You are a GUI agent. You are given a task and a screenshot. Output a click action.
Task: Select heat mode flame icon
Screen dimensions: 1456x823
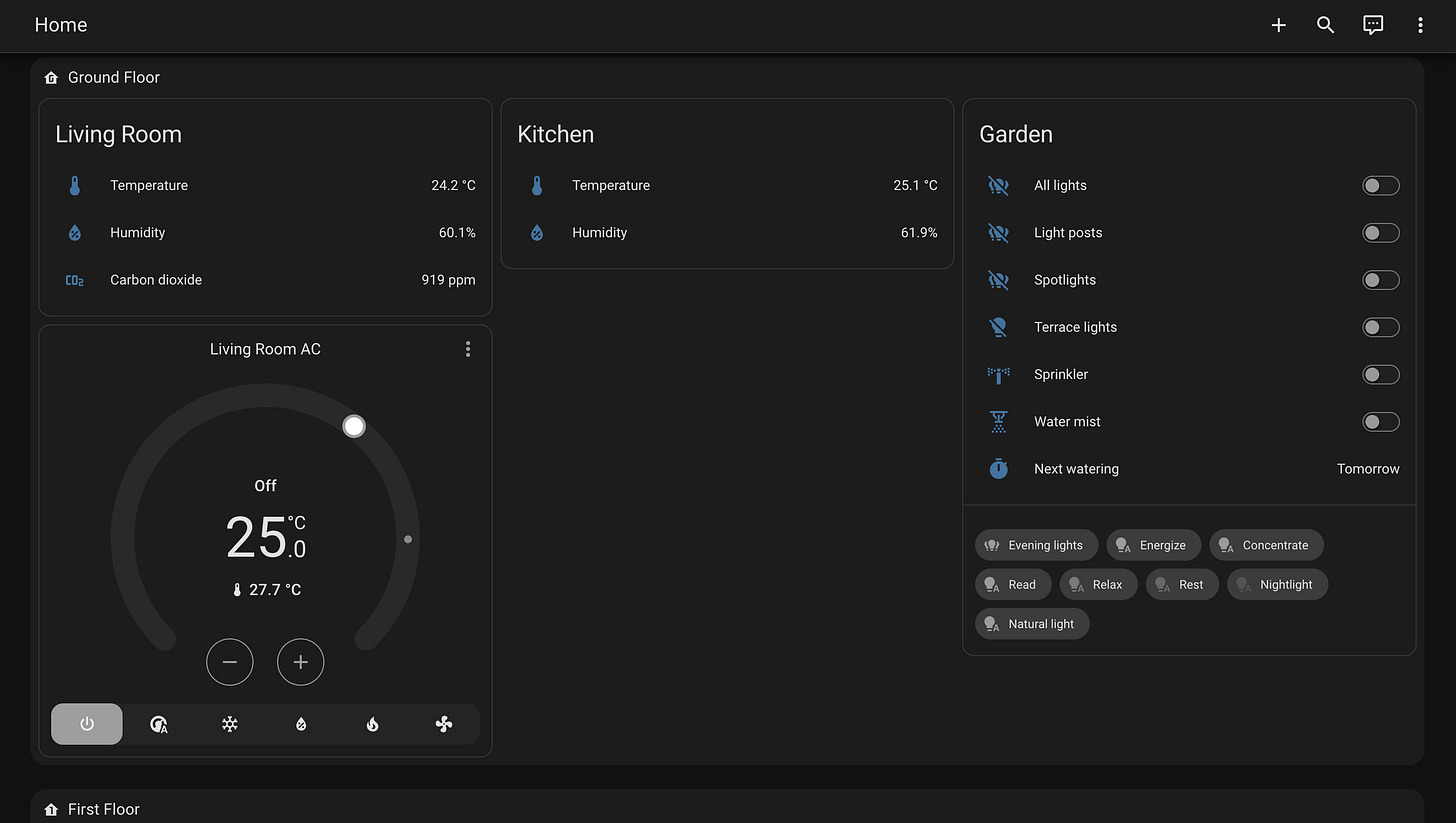373,724
